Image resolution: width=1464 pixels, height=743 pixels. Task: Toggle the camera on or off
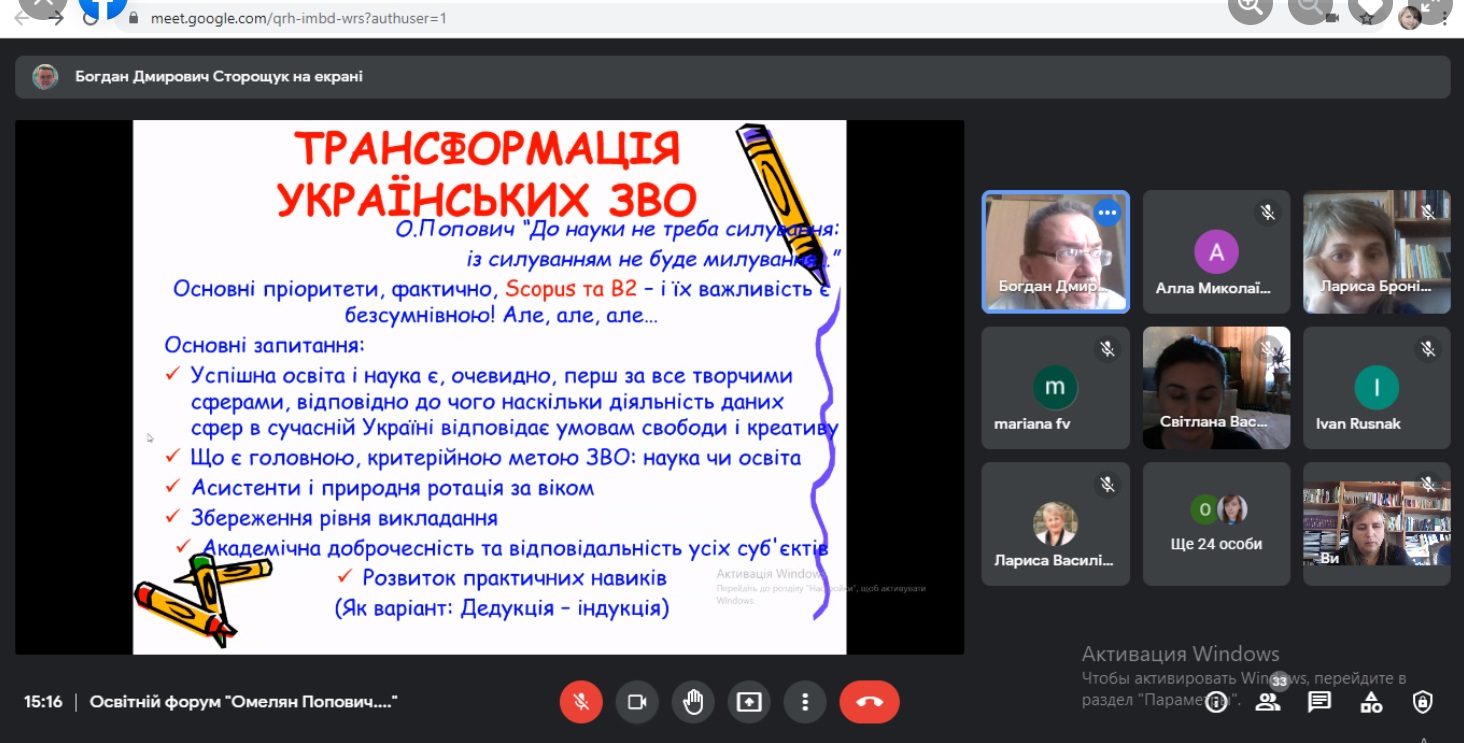pos(637,702)
